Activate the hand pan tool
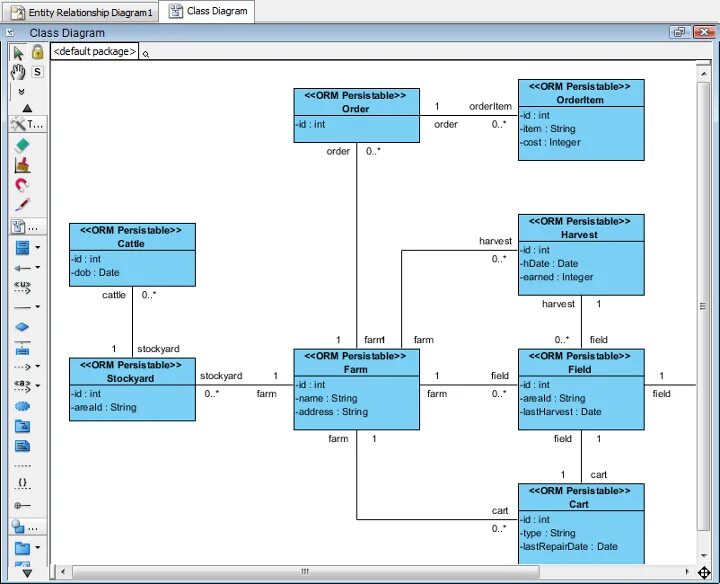The height and width of the screenshot is (584, 720). point(18,72)
